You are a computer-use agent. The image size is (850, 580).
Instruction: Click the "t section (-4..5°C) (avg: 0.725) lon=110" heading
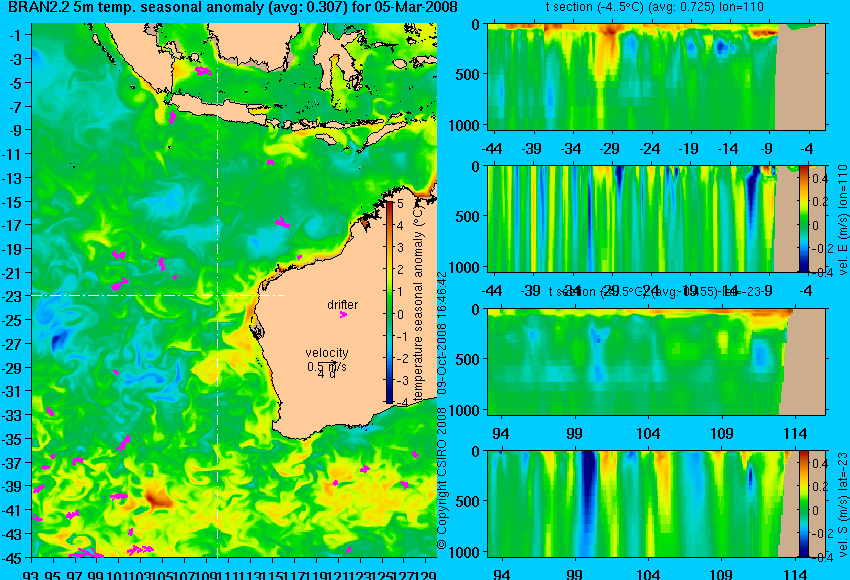(x=654, y=7)
